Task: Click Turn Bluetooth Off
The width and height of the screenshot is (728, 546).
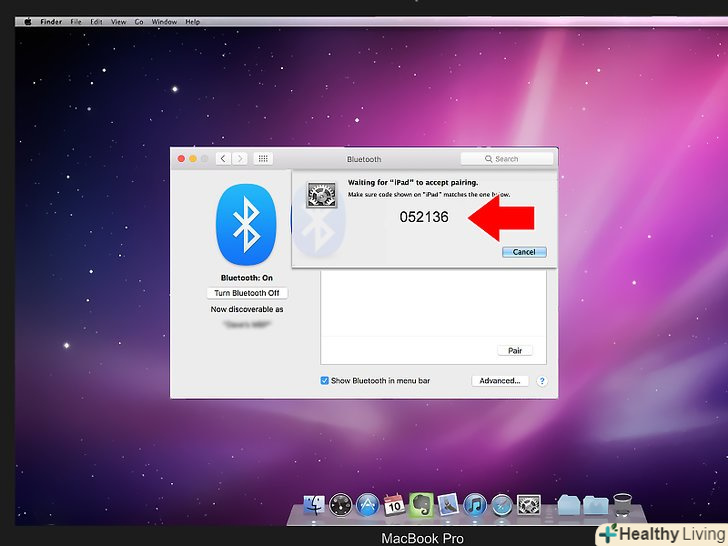Action: tap(247, 293)
